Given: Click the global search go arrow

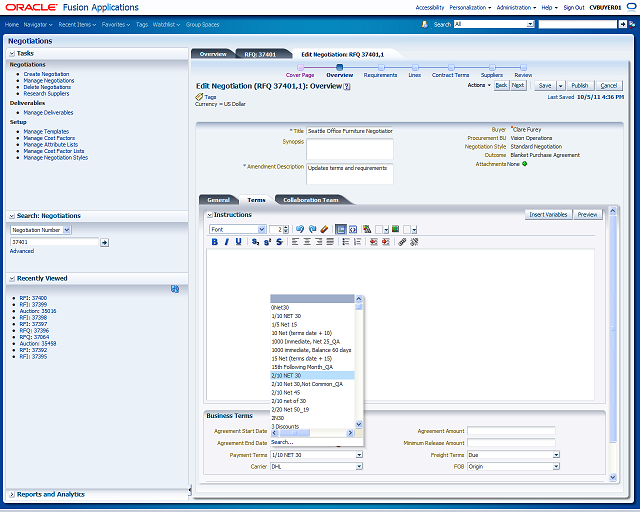Looking at the screenshot, I should 622,24.
